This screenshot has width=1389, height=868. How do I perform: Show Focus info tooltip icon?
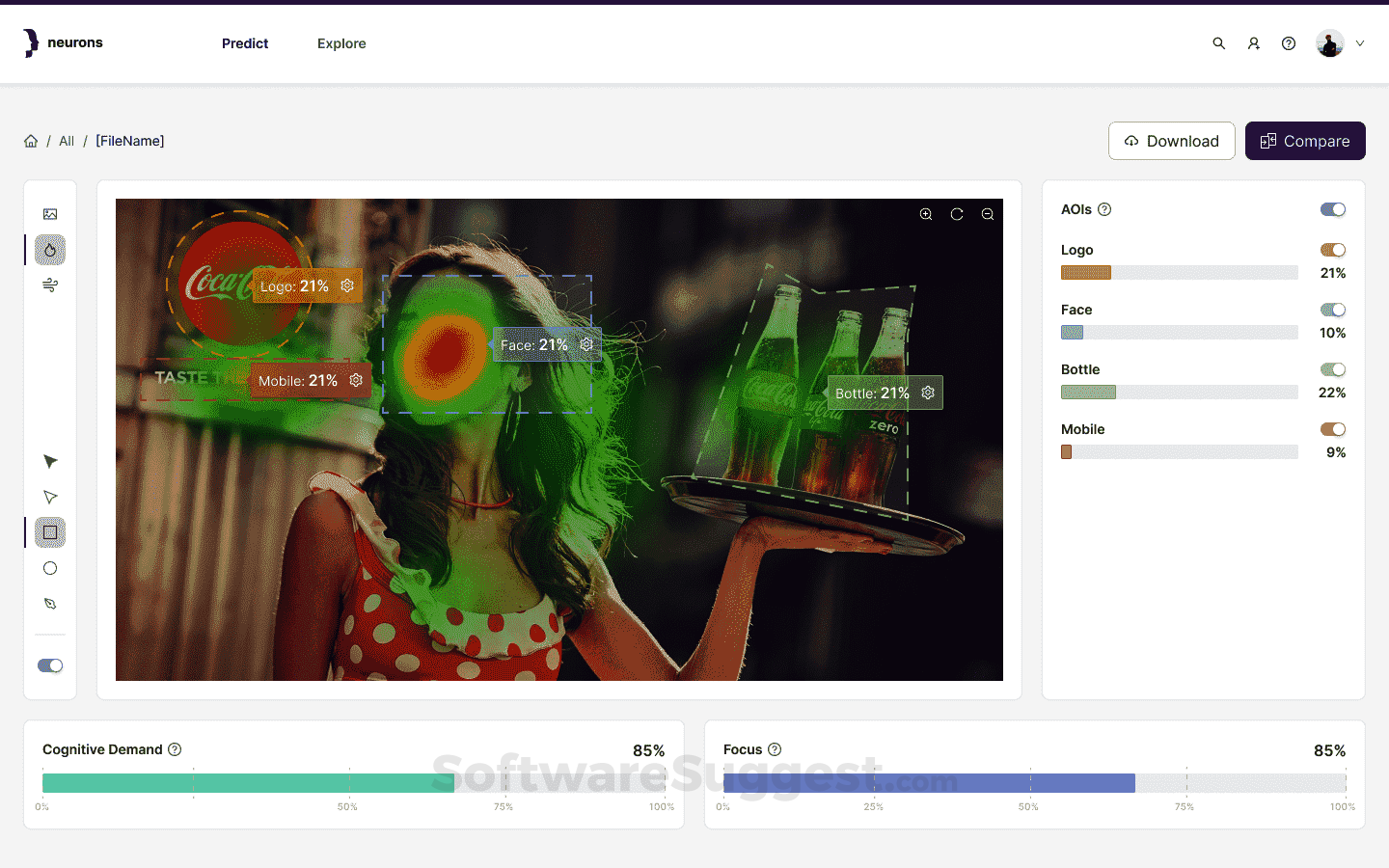[x=775, y=749]
